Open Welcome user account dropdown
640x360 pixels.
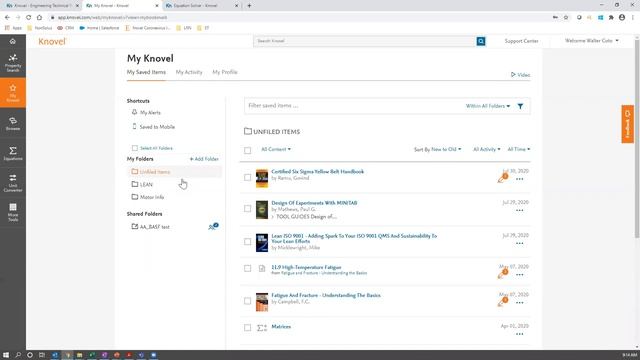pos(591,41)
